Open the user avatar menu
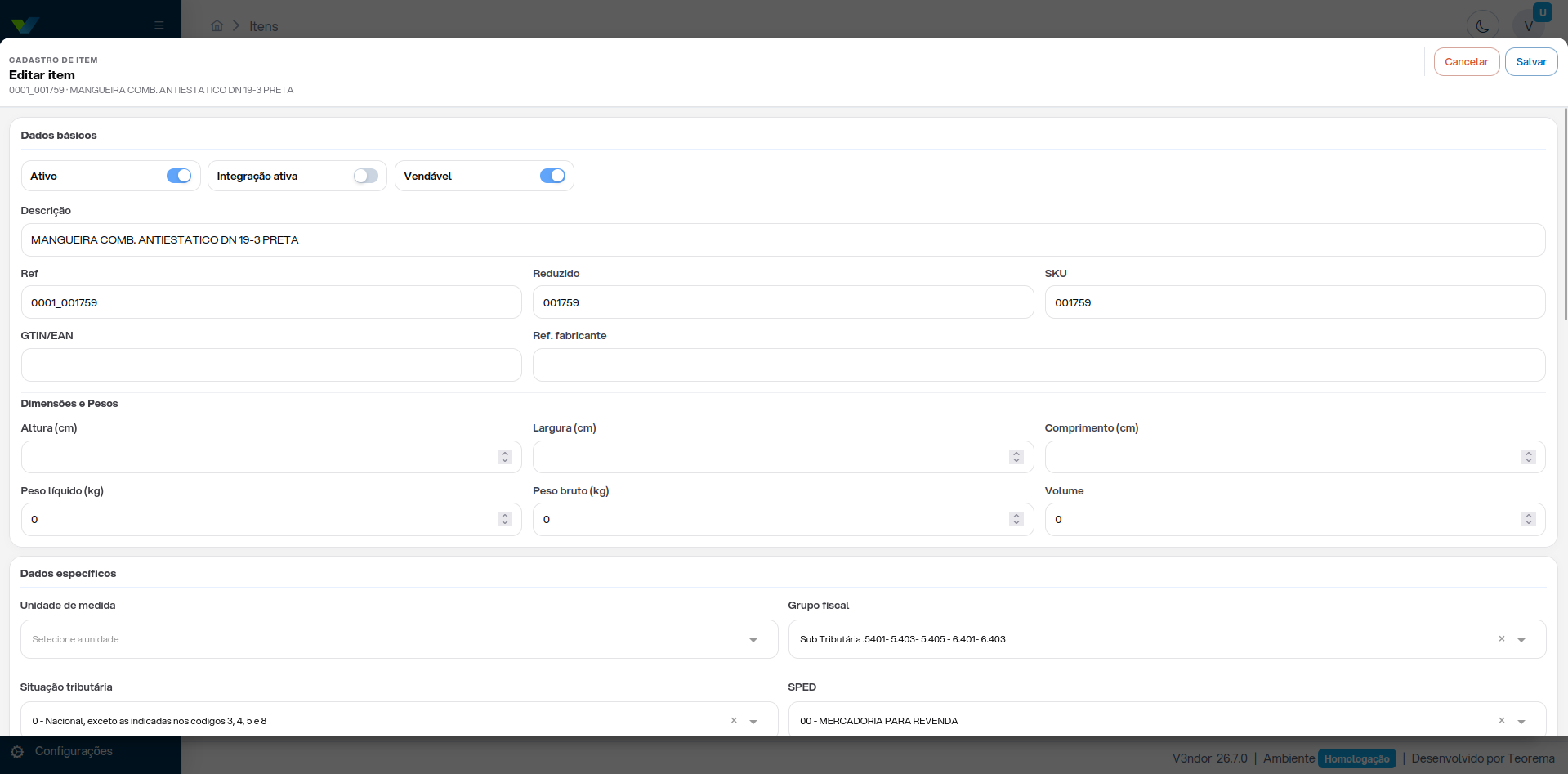Viewport: 1568px width, 774px height. click(x=1529, y=26)
